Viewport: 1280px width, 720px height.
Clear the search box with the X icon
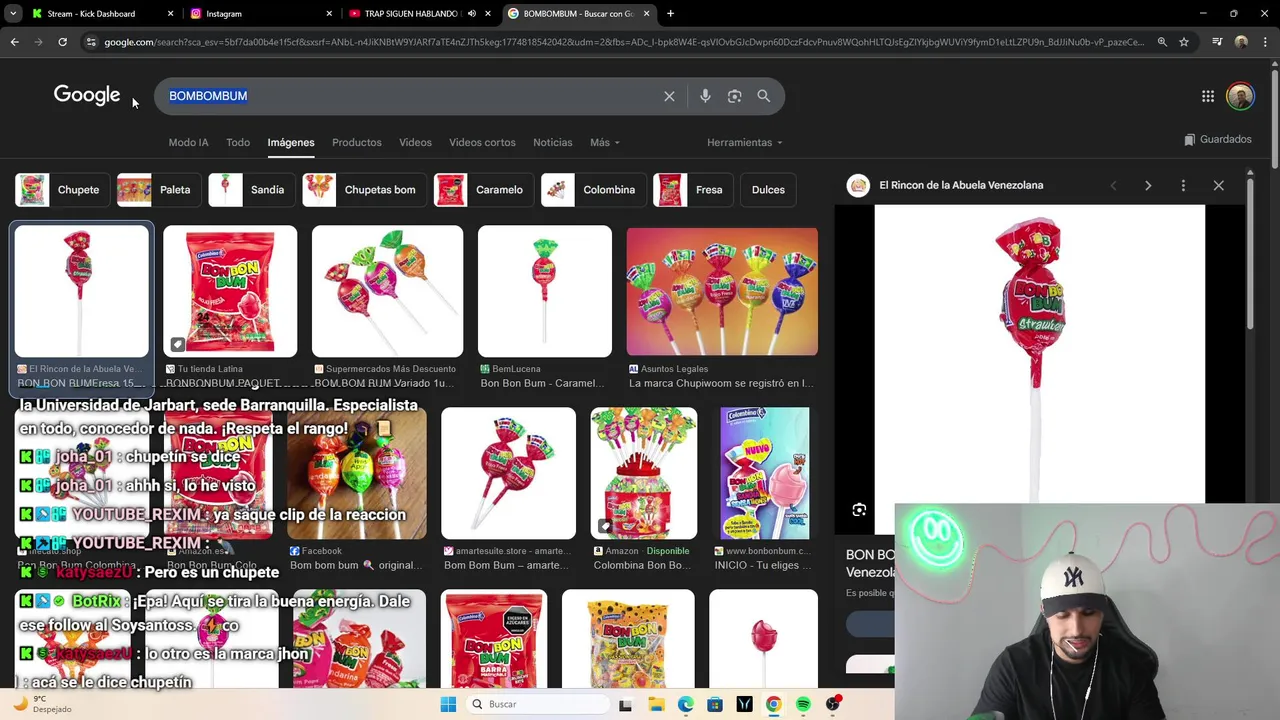click(669, 96)
